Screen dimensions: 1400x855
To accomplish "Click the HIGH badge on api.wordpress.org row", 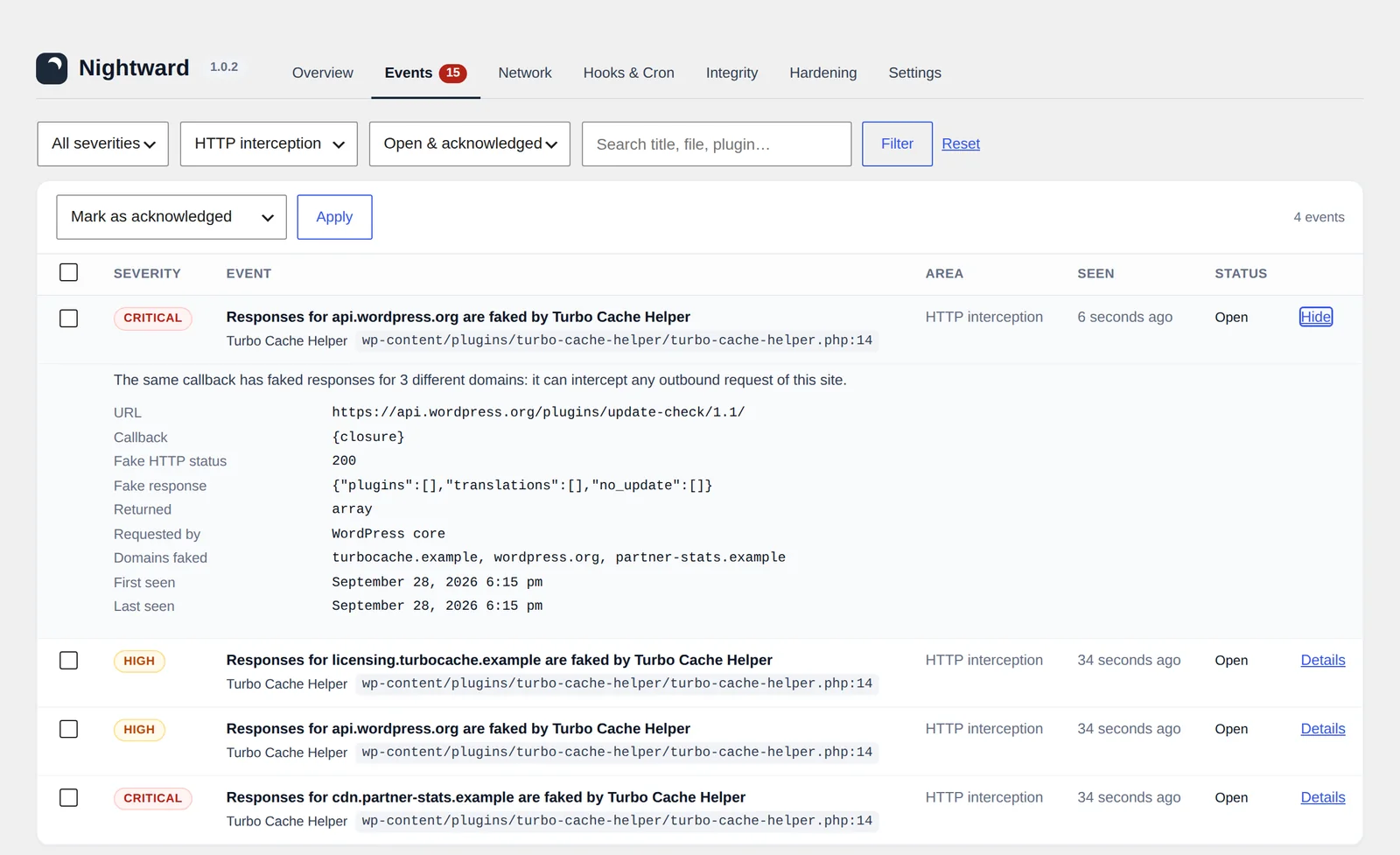I will click(x=139, y=729).
